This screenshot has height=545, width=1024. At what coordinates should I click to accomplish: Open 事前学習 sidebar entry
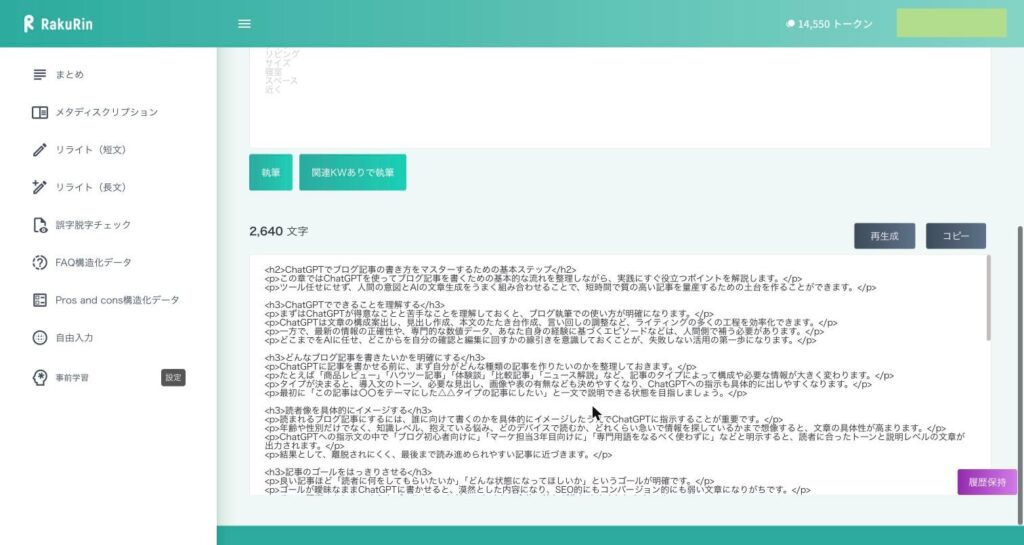[72, 378]
